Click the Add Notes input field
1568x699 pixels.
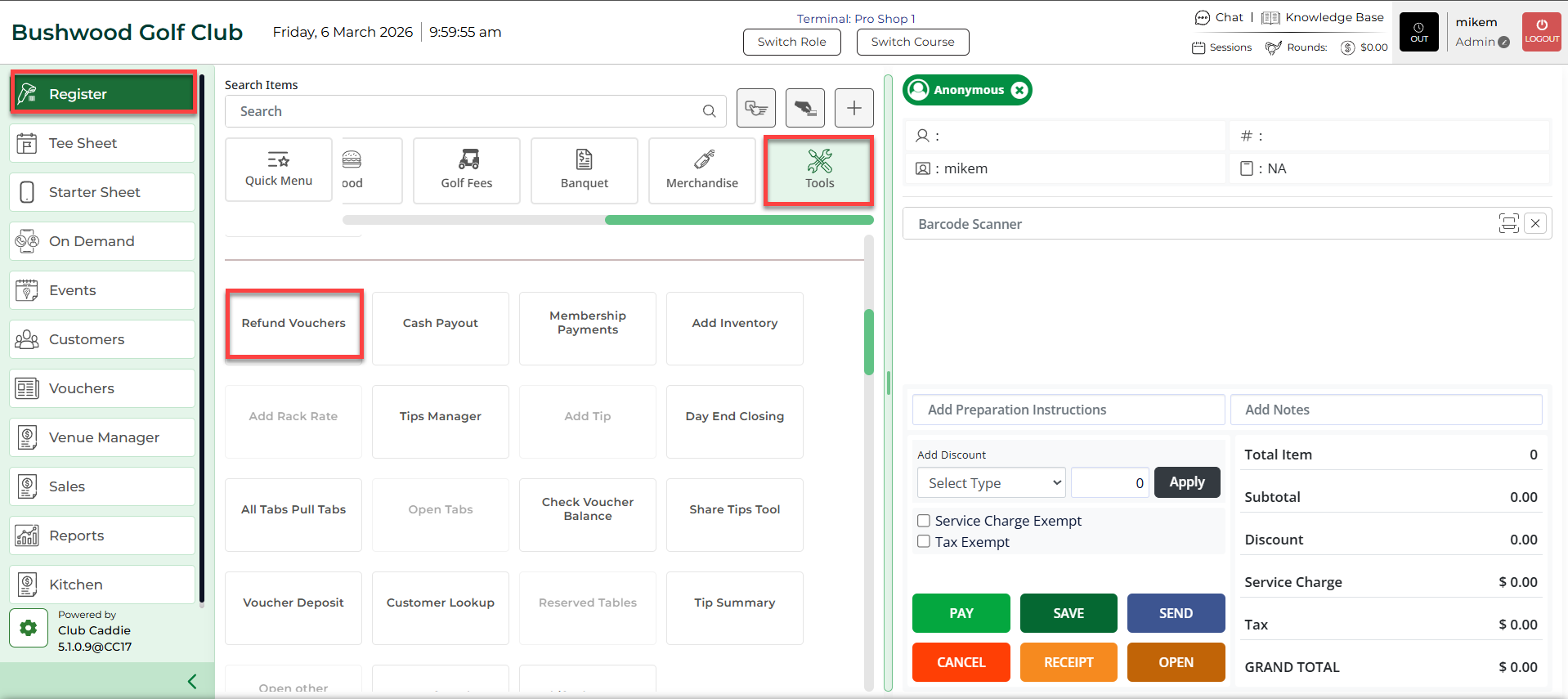coord(1386,410)
